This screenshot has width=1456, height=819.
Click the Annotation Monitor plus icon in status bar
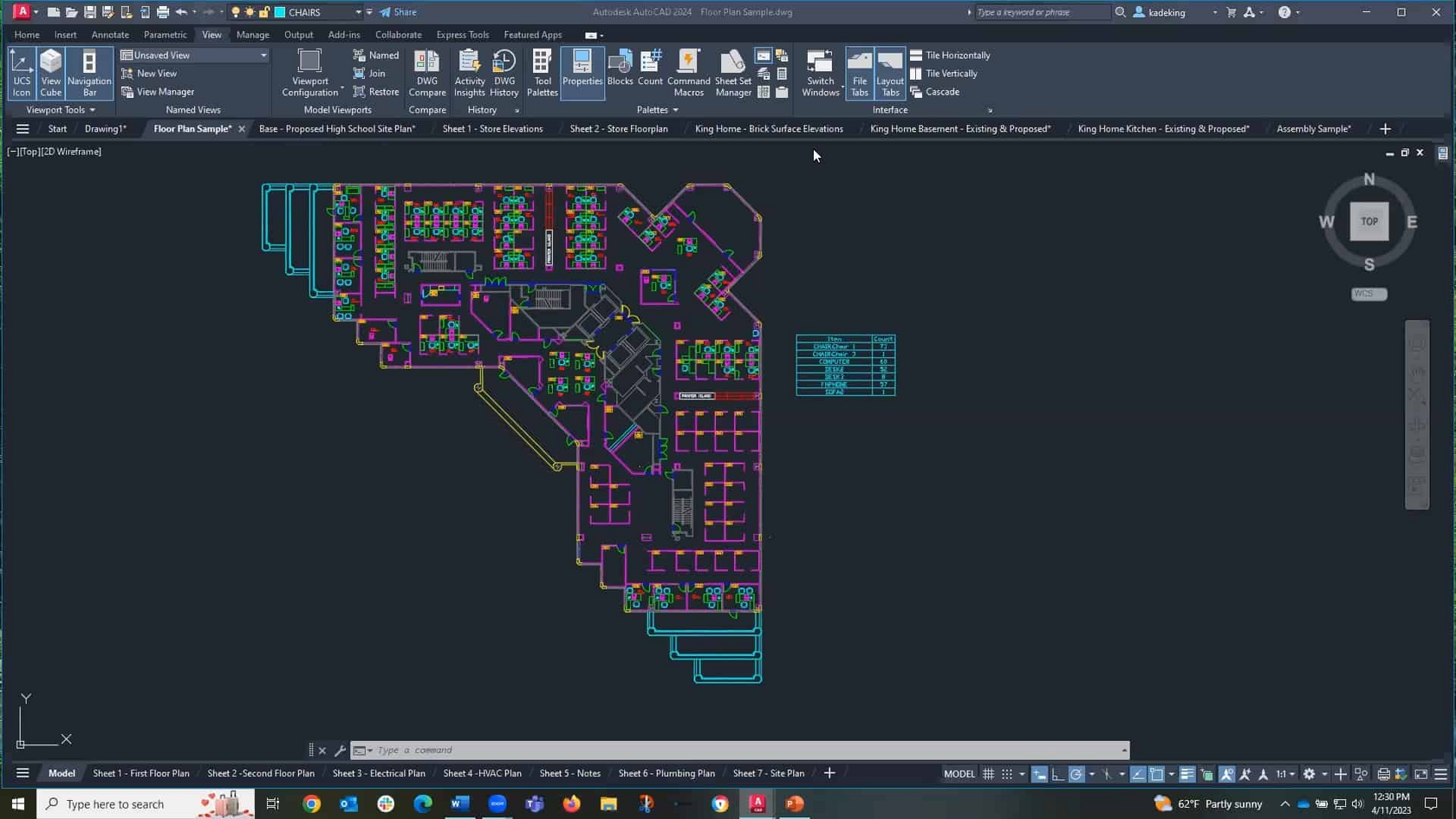1341,774
